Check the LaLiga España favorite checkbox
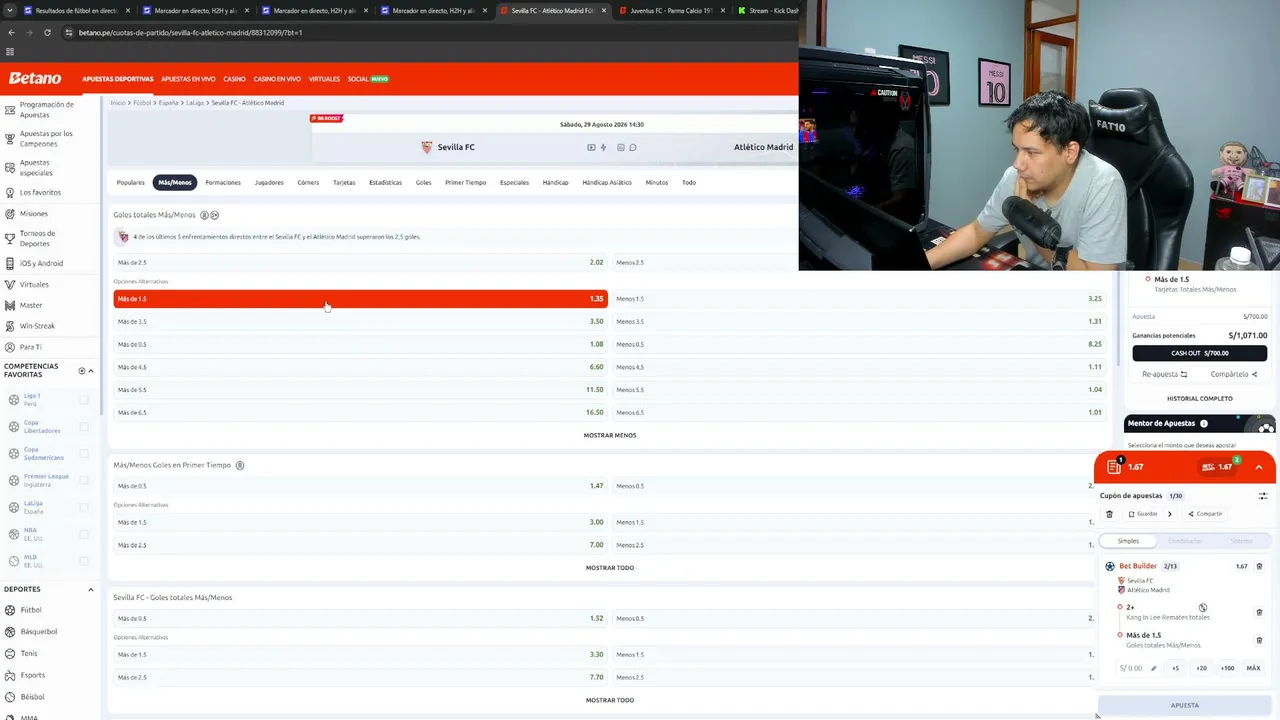This screenshot has height=720, width=1280. pos(84,508)
